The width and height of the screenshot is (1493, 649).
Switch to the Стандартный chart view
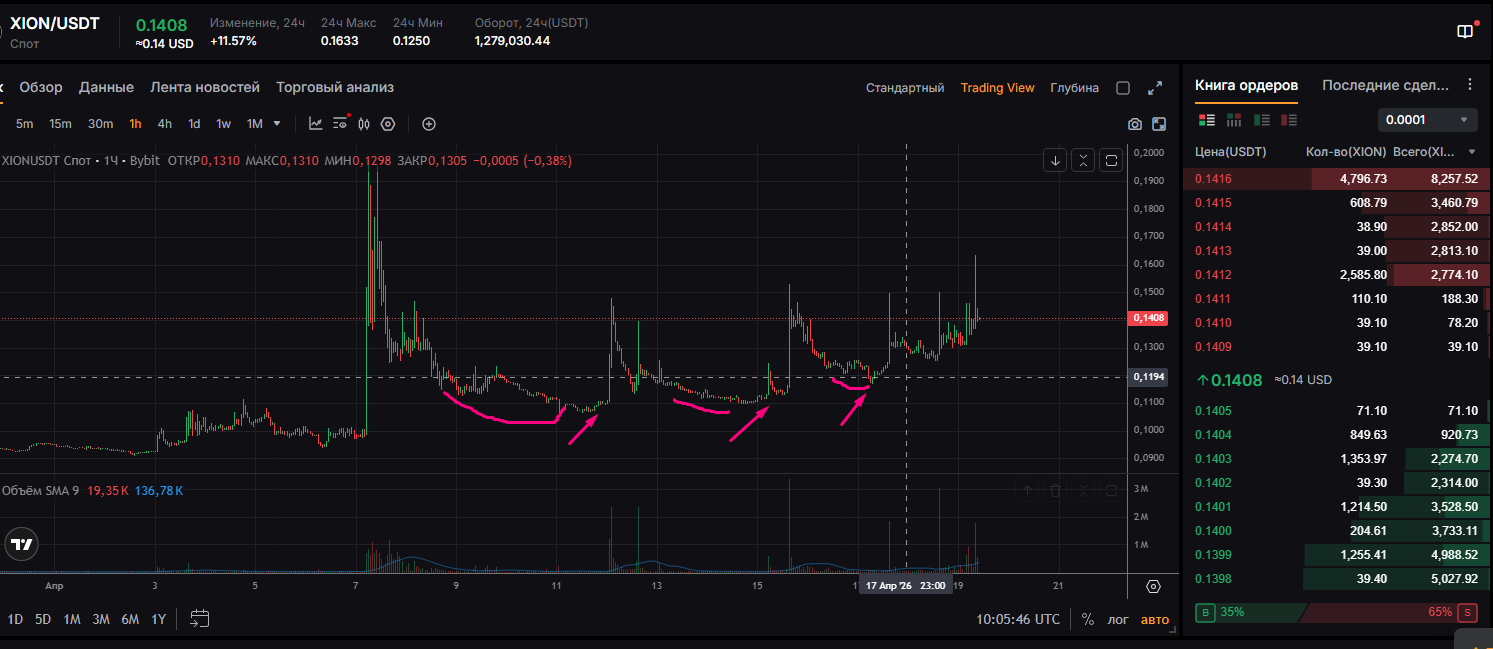click(x=905, y=88)
